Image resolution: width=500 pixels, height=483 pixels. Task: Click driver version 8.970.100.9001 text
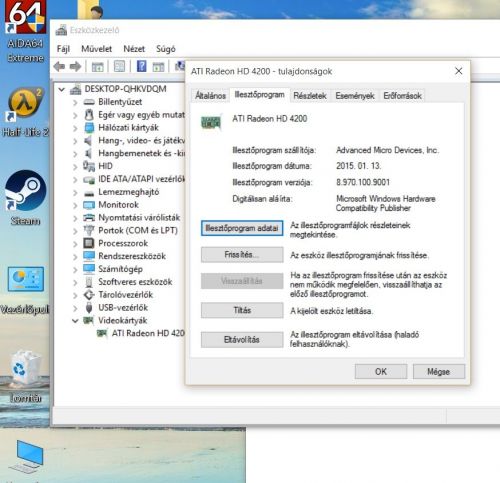(x=363, y=182)
